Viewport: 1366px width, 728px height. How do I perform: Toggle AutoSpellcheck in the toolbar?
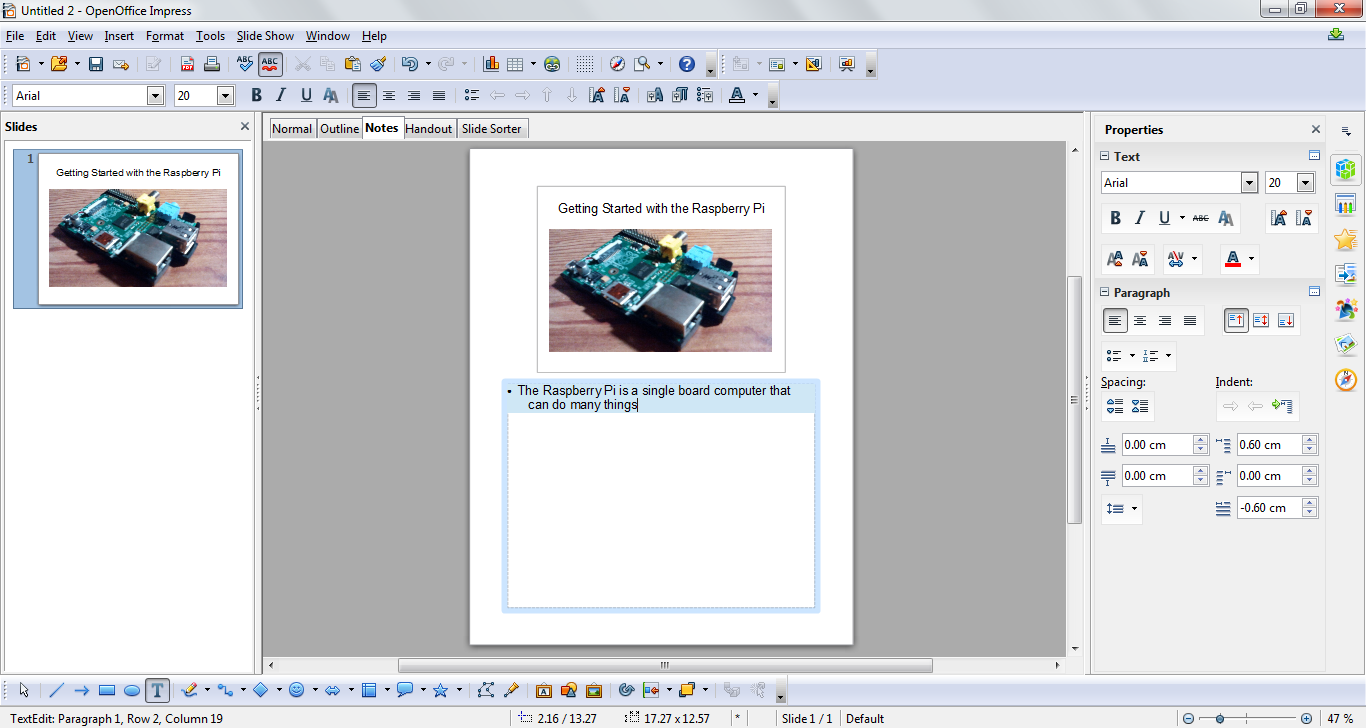[270, 64]
